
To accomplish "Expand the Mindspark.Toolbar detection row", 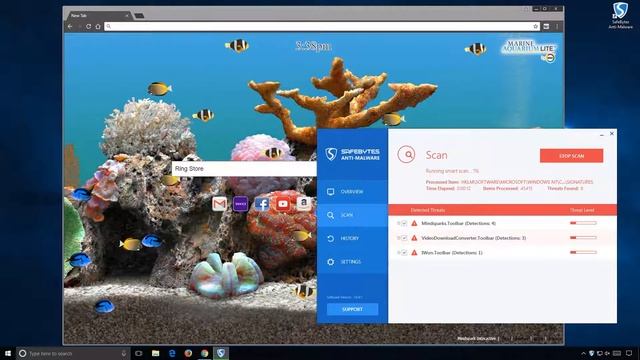I will 398,223.
